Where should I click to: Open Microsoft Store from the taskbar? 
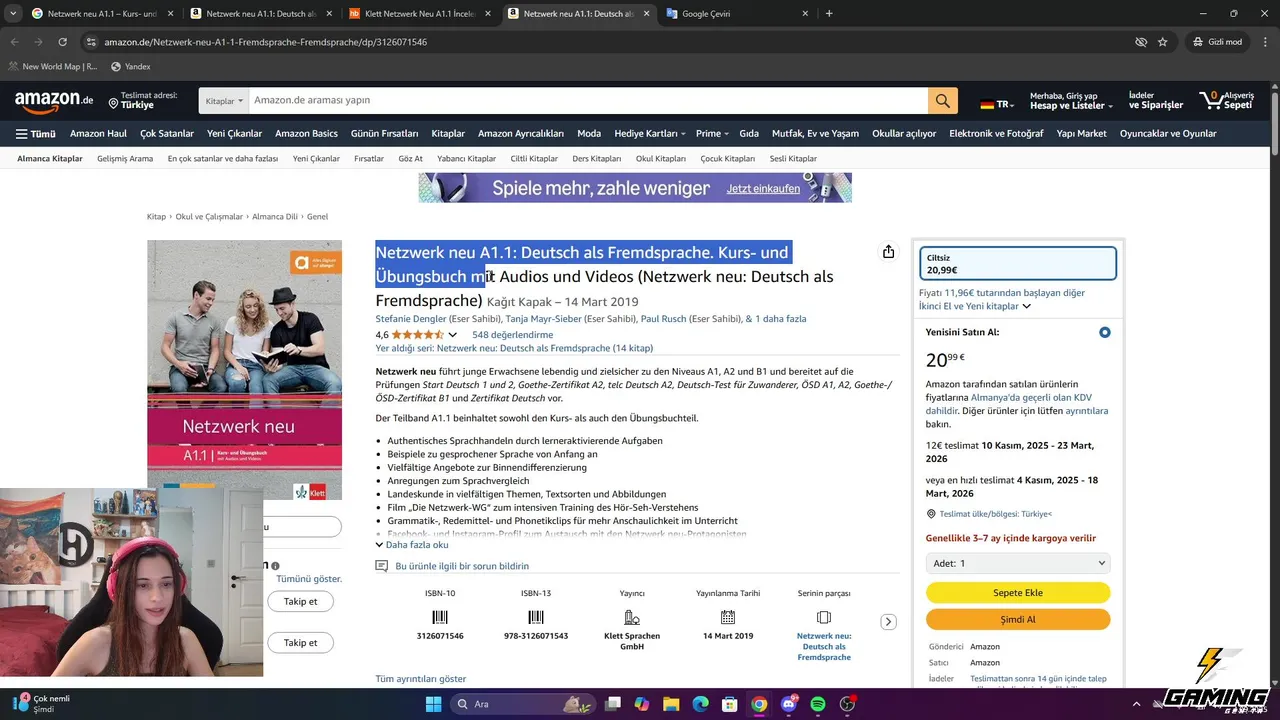click(729, 704)
